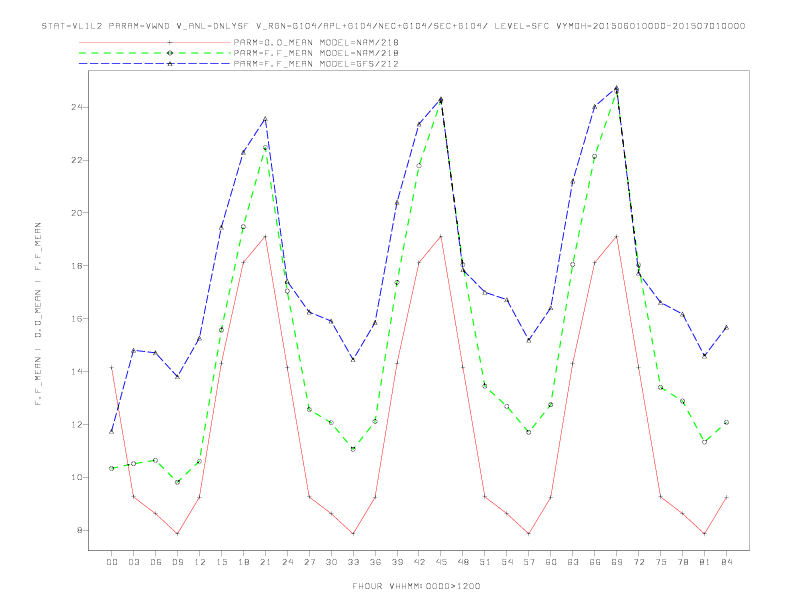Click y-axis tick label 22
The width and height of the screenshot is (792, 612).
77,160
